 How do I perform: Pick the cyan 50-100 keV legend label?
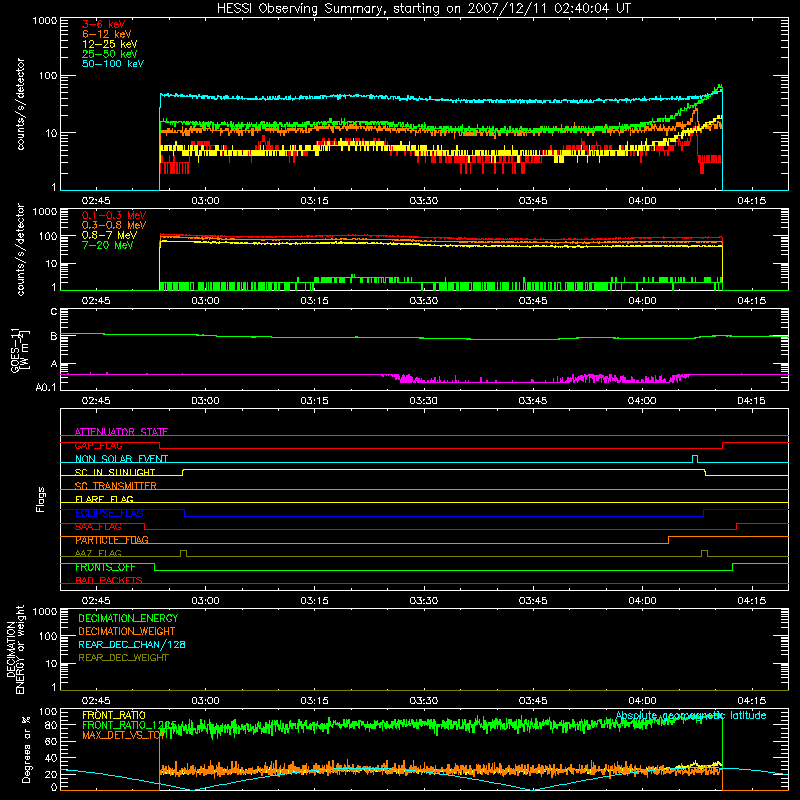(x=113, y=64)
